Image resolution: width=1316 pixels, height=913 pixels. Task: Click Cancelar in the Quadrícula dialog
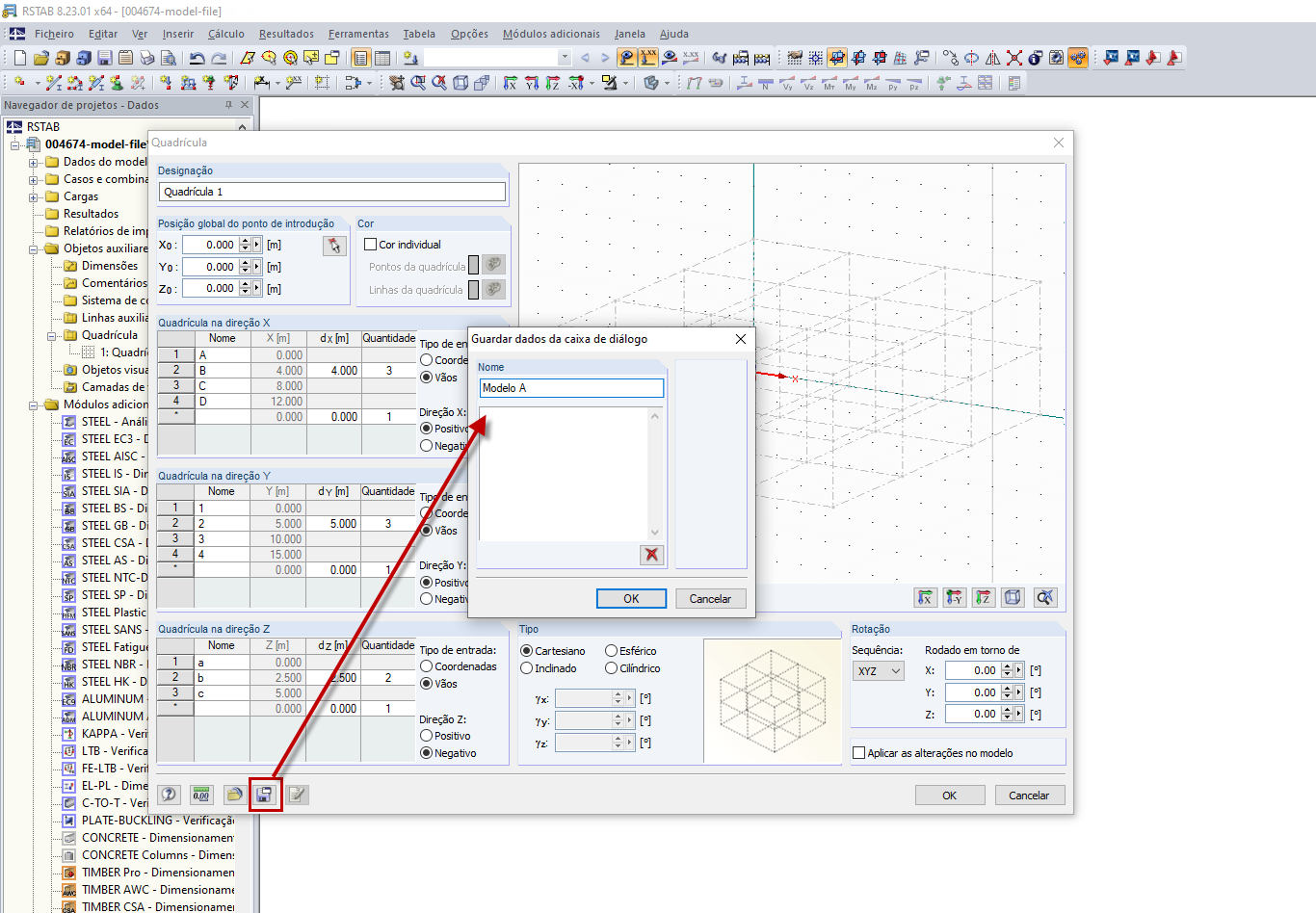point(1029,795)
